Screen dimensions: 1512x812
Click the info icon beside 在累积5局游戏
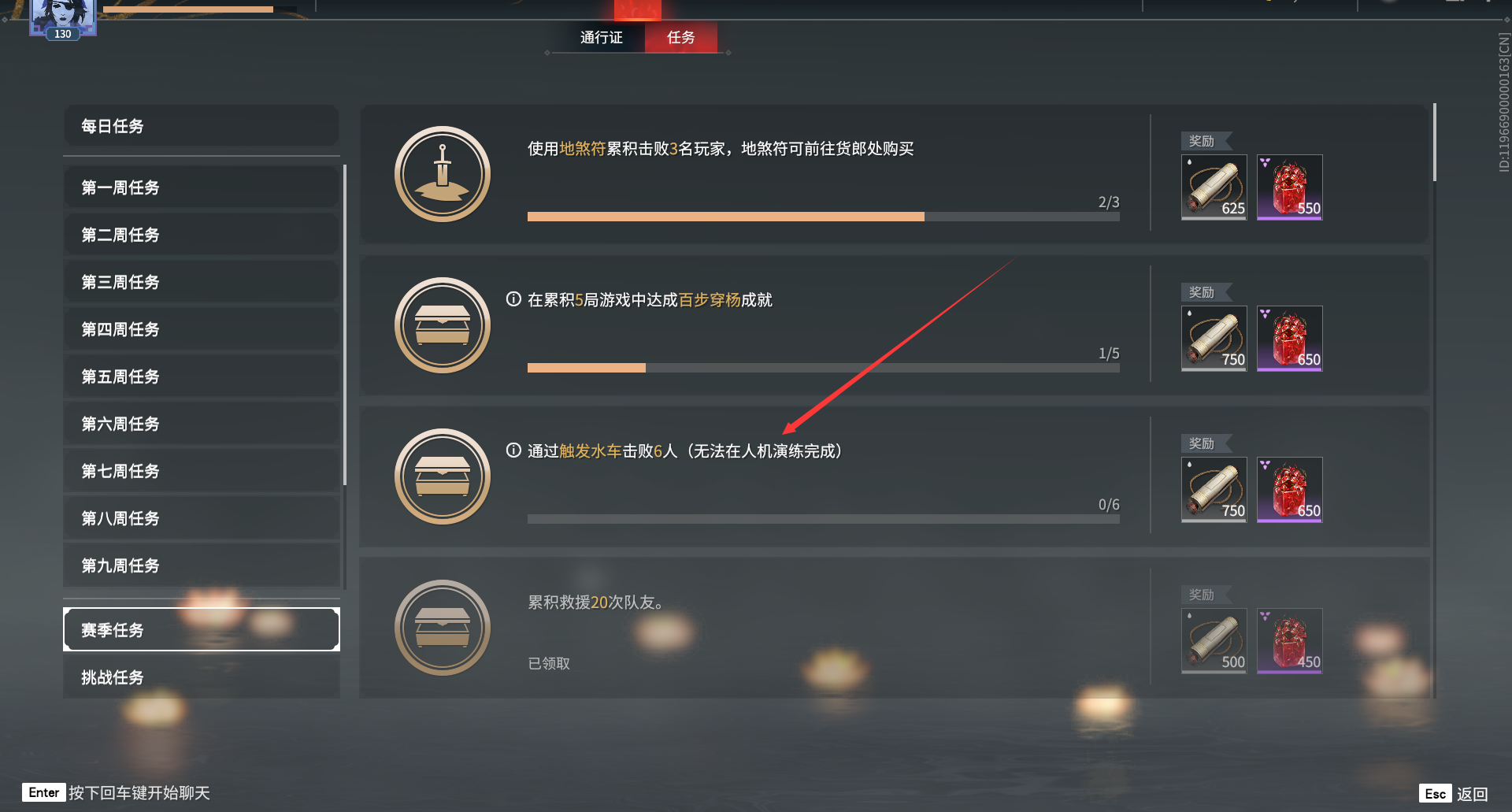point(513,299)
